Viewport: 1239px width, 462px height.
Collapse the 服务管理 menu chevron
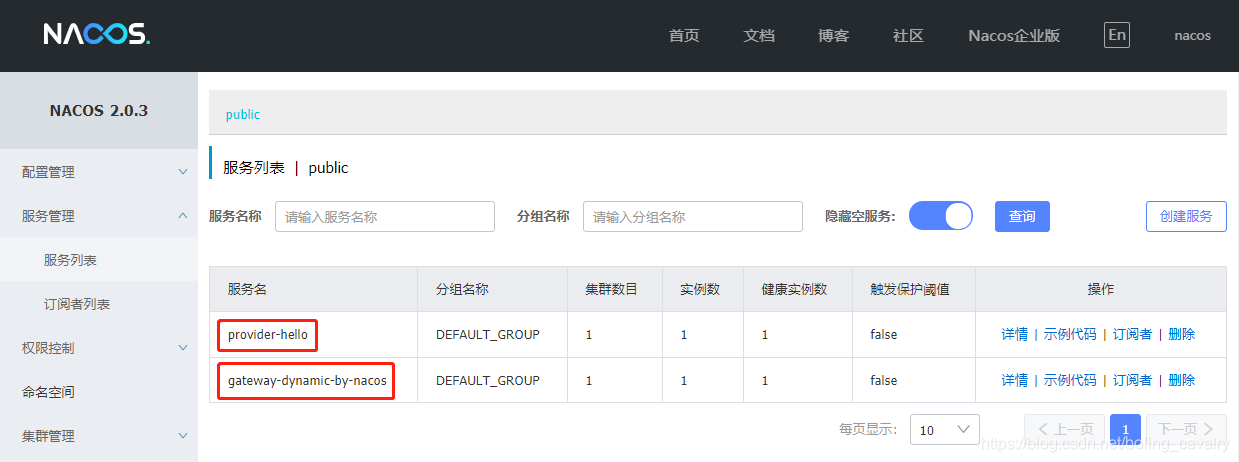[182, 216]
